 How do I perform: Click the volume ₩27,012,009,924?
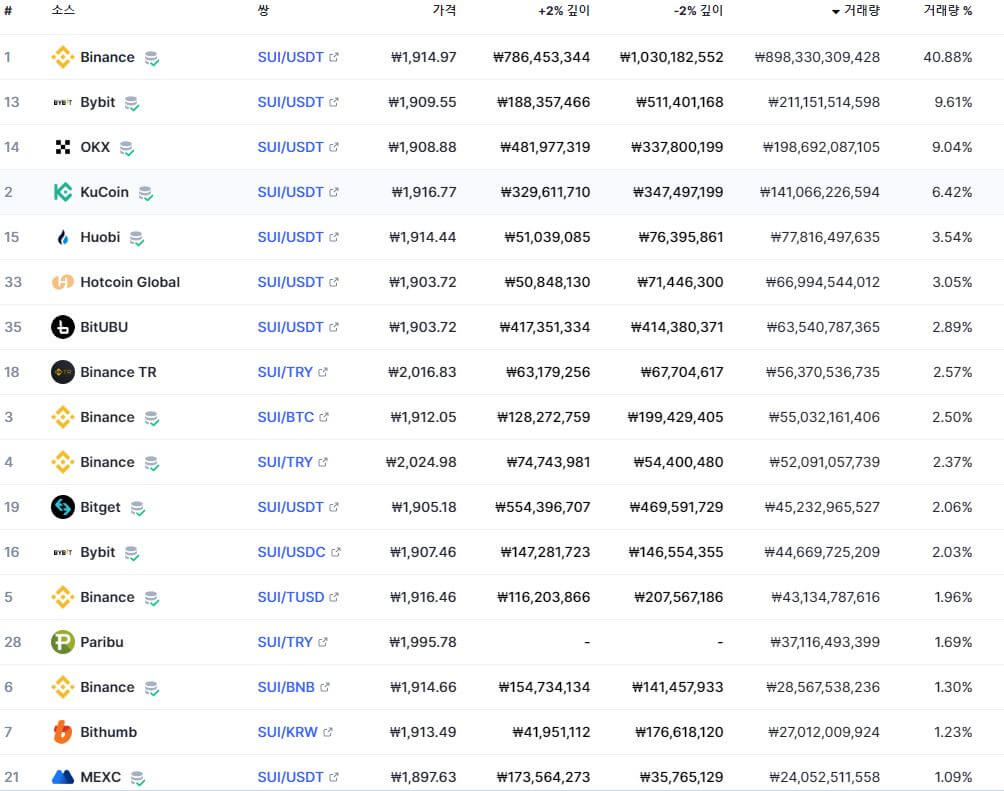(824, 732)
